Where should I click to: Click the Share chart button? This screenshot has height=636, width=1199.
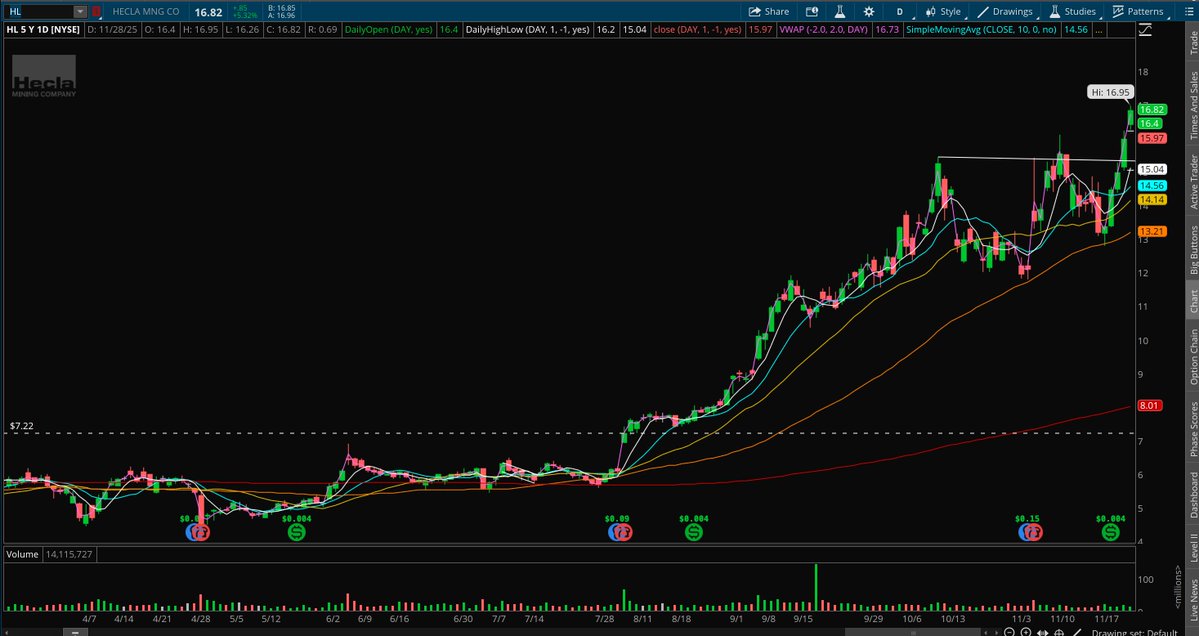pyautogui.click(x=768, y=11)
